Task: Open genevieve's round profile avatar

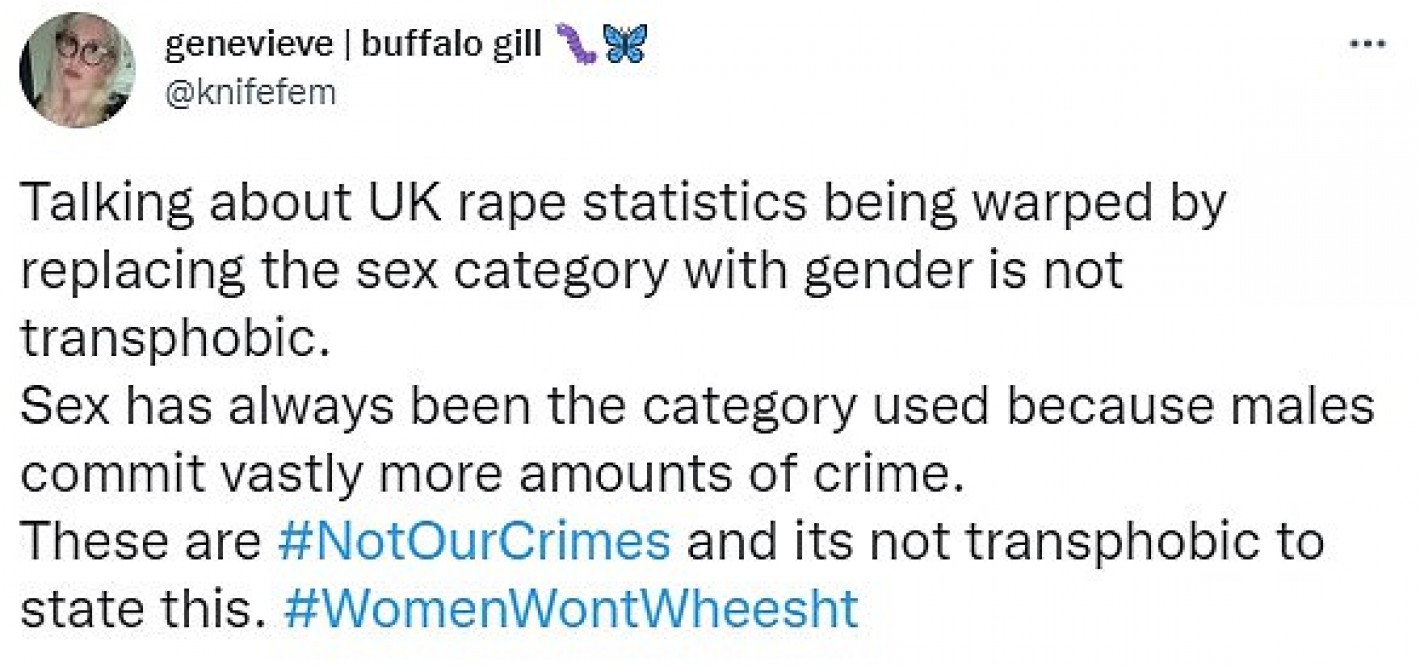Action: (x=77, y=69)
